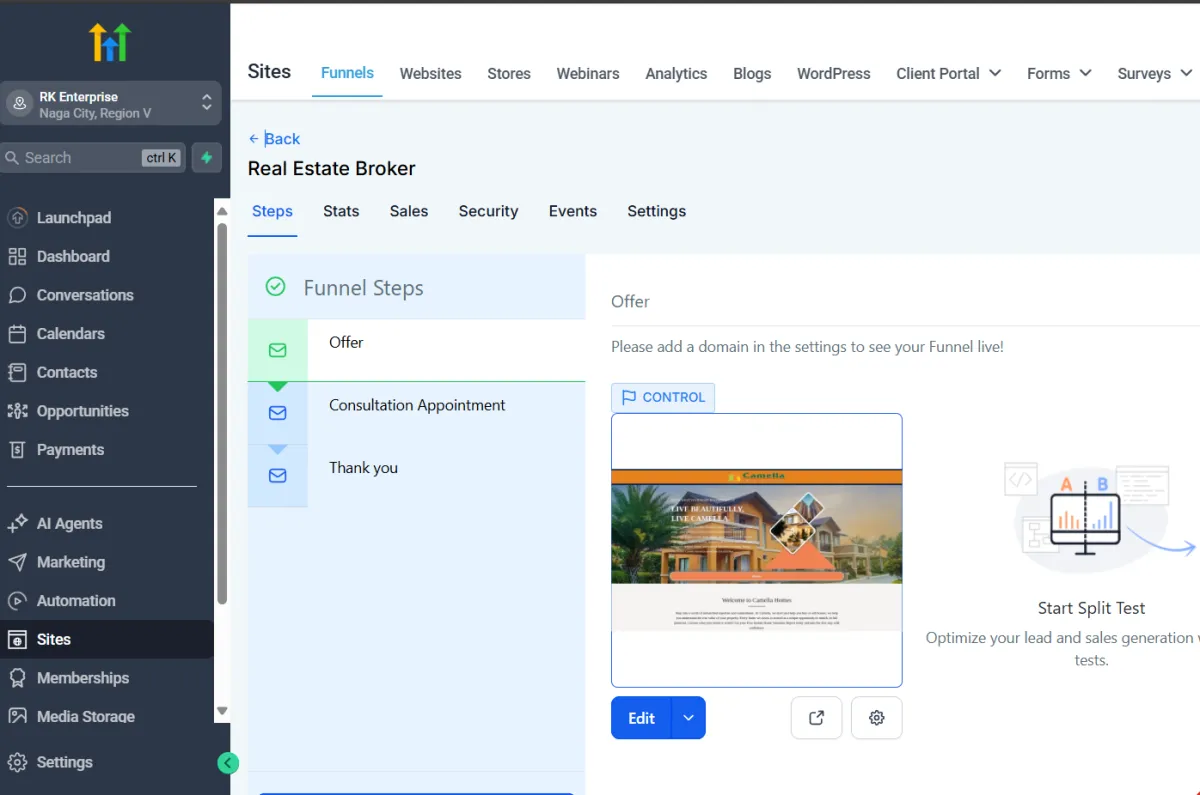Open page settings gear icon below thumbnail
The image size is (1200, 795).
click(877, 718)
